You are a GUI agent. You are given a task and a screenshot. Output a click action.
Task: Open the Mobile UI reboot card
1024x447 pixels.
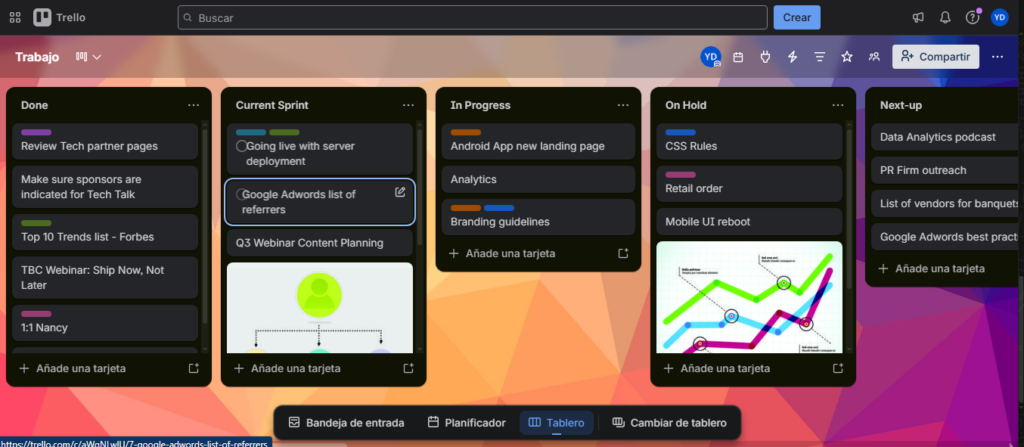(749, 222)
